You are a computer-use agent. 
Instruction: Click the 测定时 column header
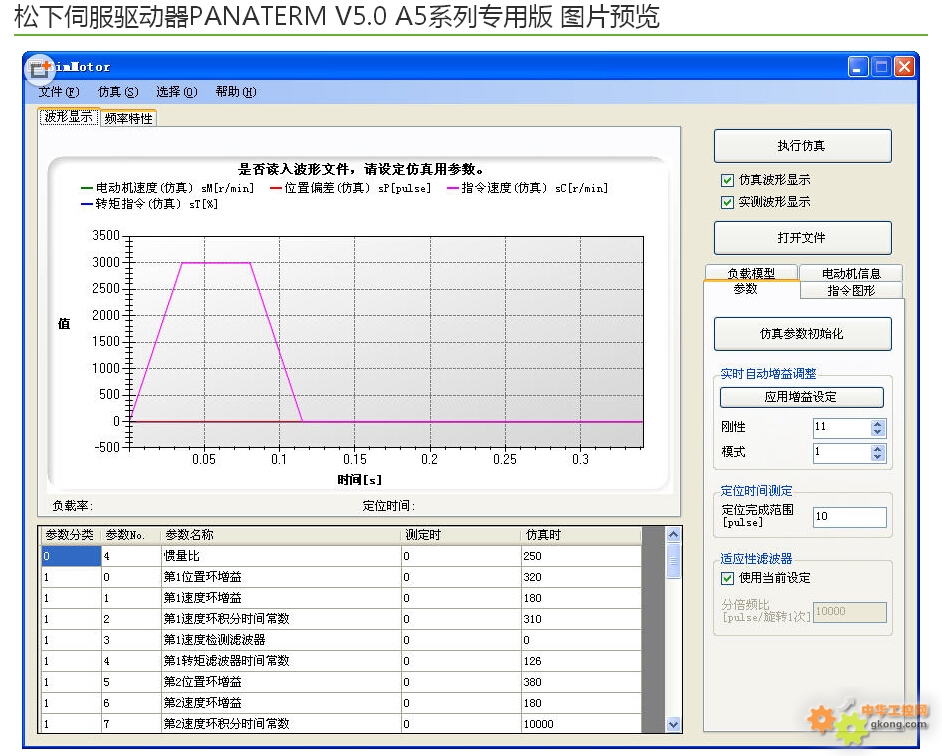point(461,535)
